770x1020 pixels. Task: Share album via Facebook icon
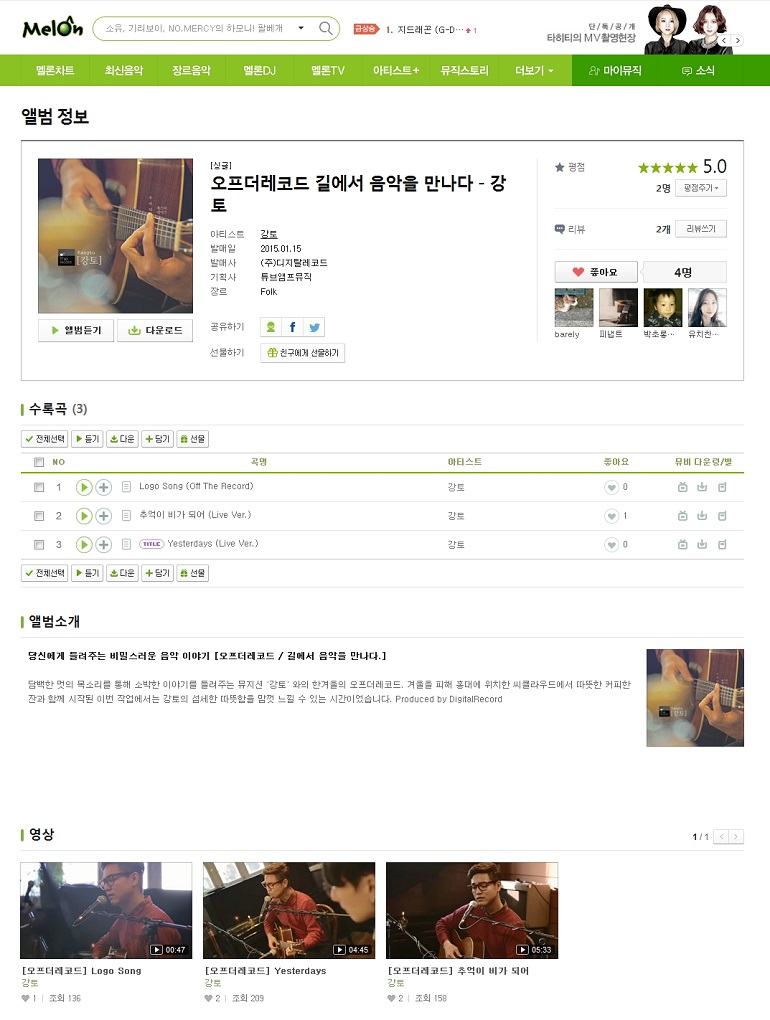(x=292, y=327)
